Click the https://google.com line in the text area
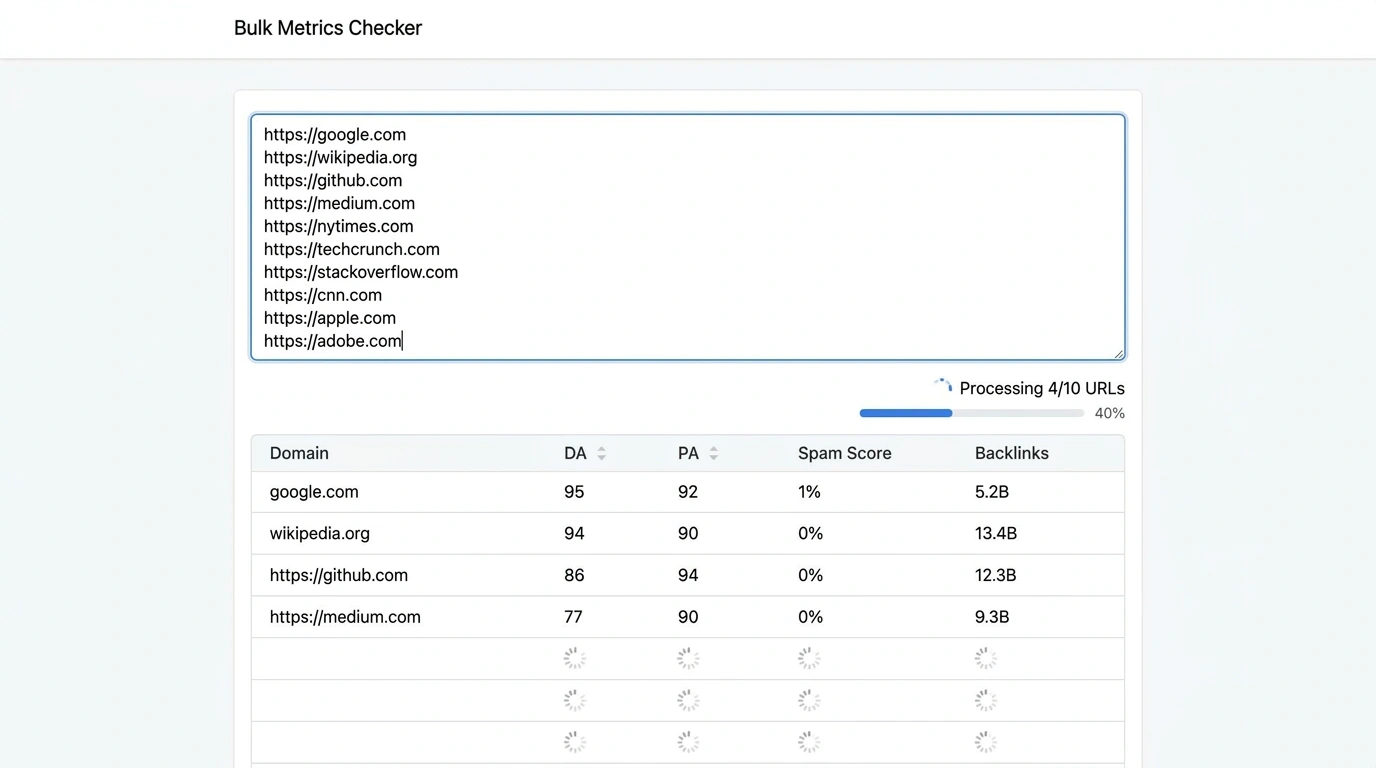The height and width of the screenshot is (768, 1376). (335, 134)
